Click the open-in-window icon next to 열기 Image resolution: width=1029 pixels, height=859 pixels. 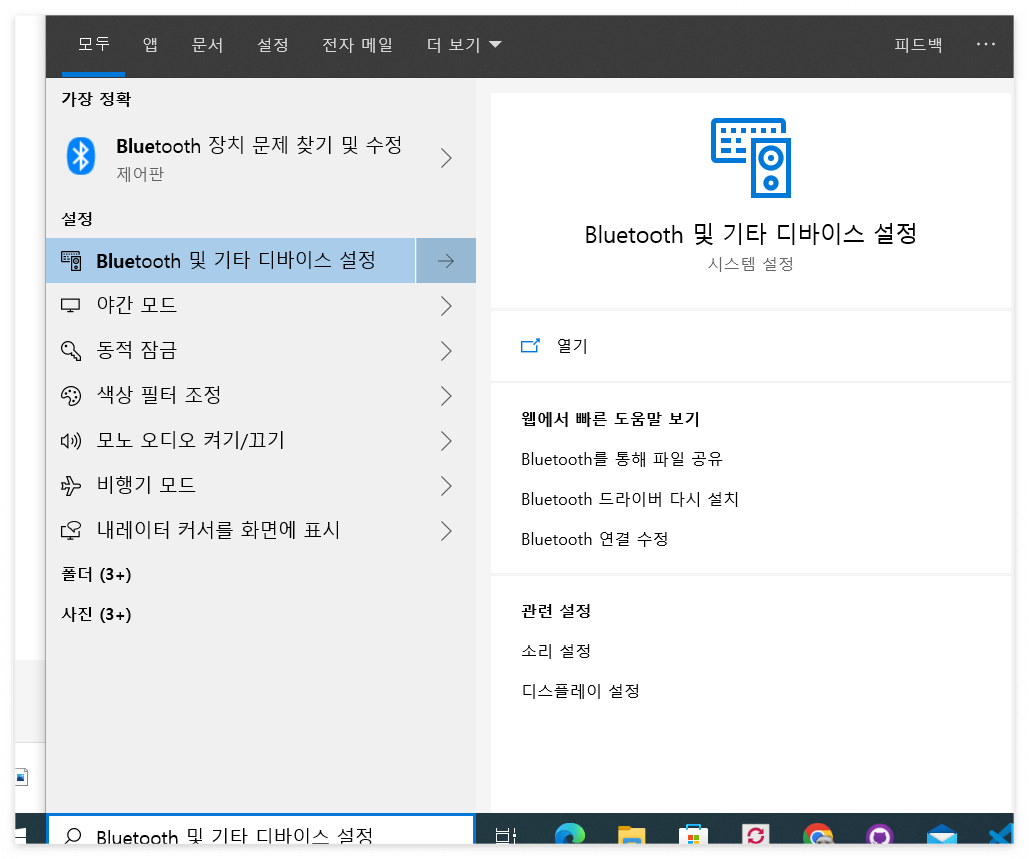coord(530,346)
